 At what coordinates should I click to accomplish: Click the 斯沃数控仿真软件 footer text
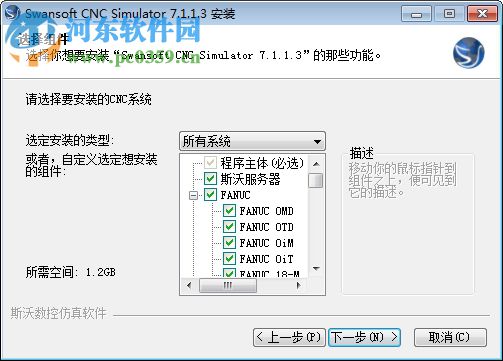click(x=59, y=313)
